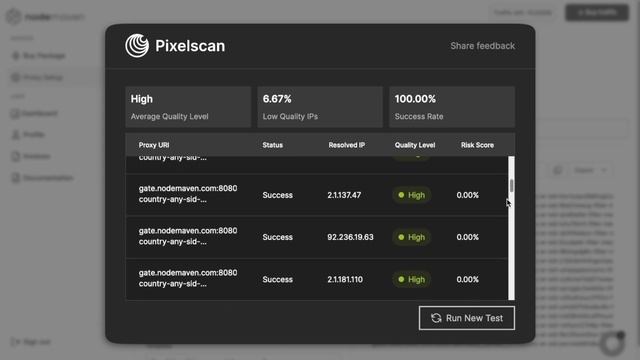
Task: Click the 6.67% Low Quality IPs card
Action: click(x=320, y=107)
